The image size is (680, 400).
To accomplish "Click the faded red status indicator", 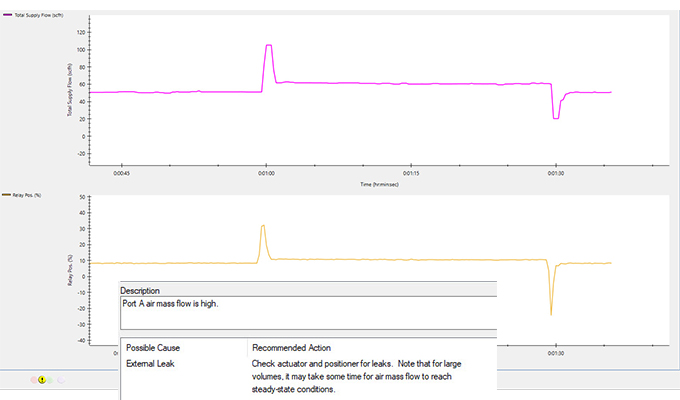I will coord(33,379).
